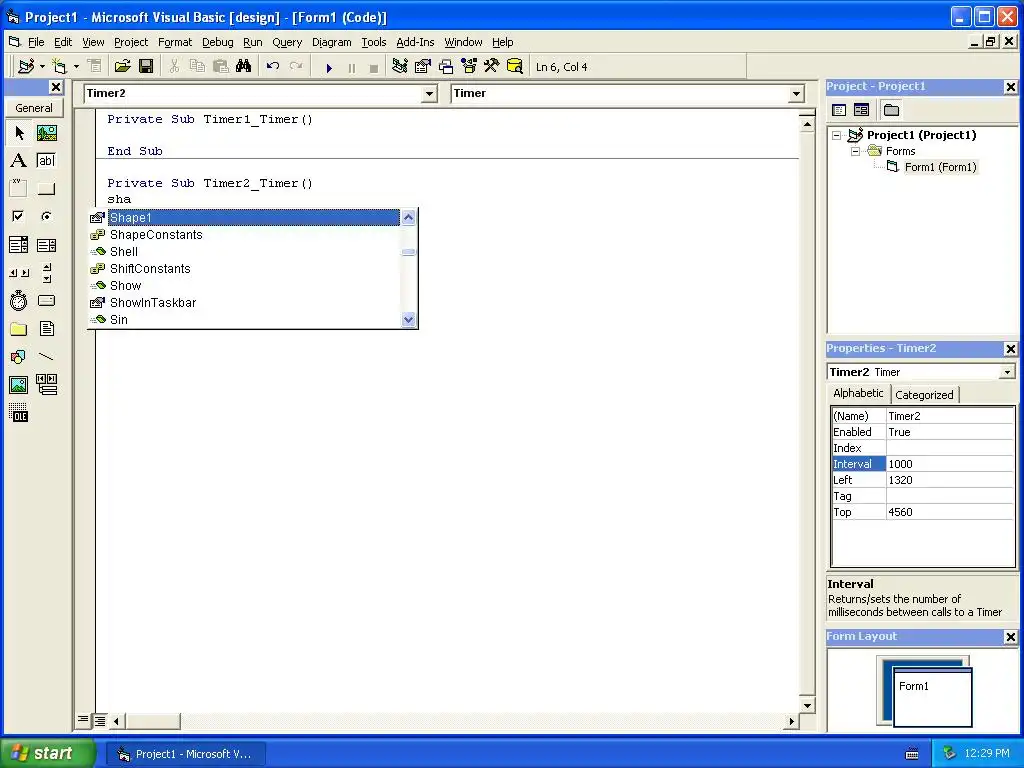
Task: Click the Open Project toolbar icon
Action: pos(123,67)
